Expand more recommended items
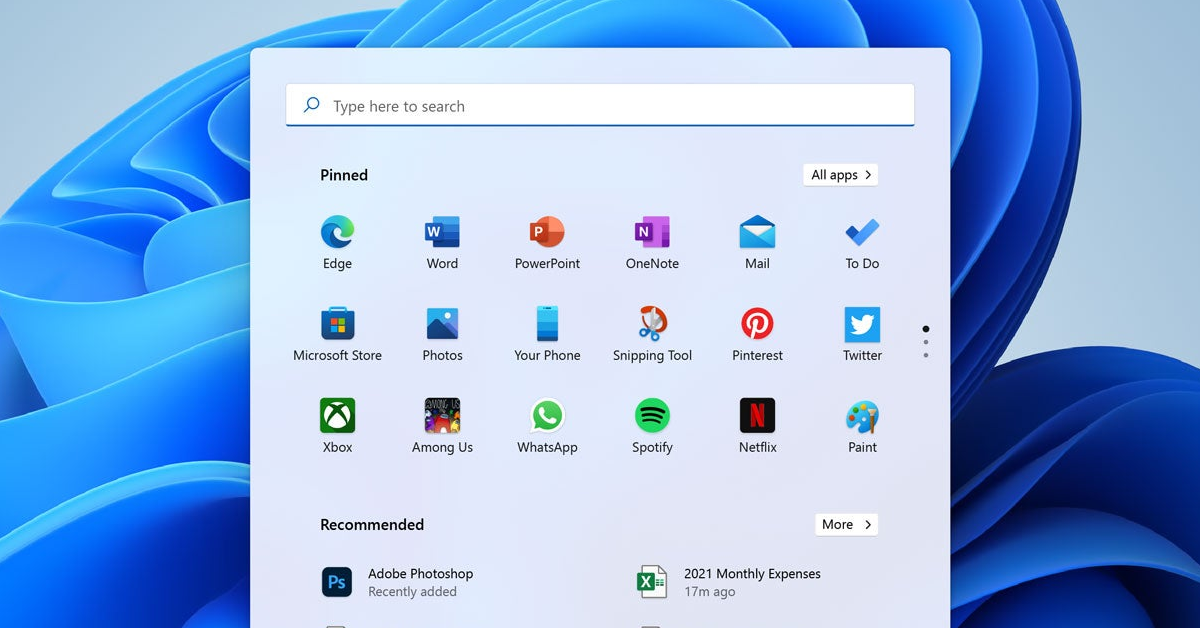The image size is (1200, 628). [x=846, y=524]
